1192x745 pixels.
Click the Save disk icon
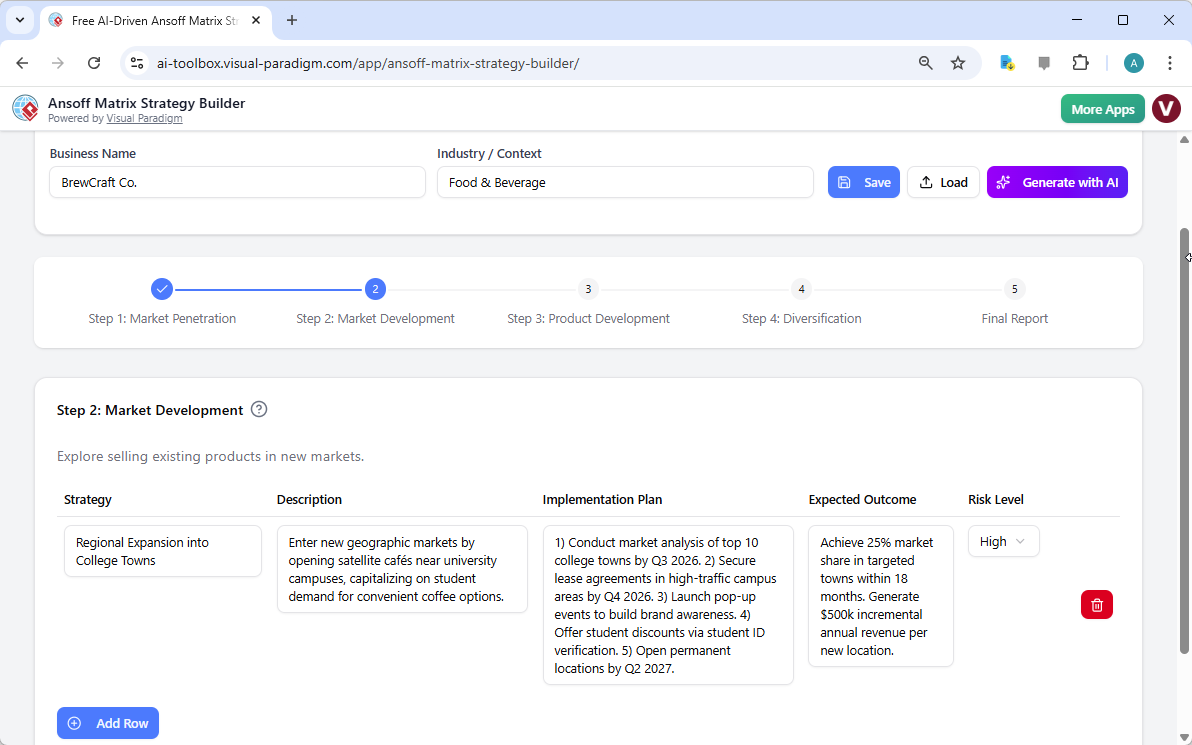coord(845,182)
